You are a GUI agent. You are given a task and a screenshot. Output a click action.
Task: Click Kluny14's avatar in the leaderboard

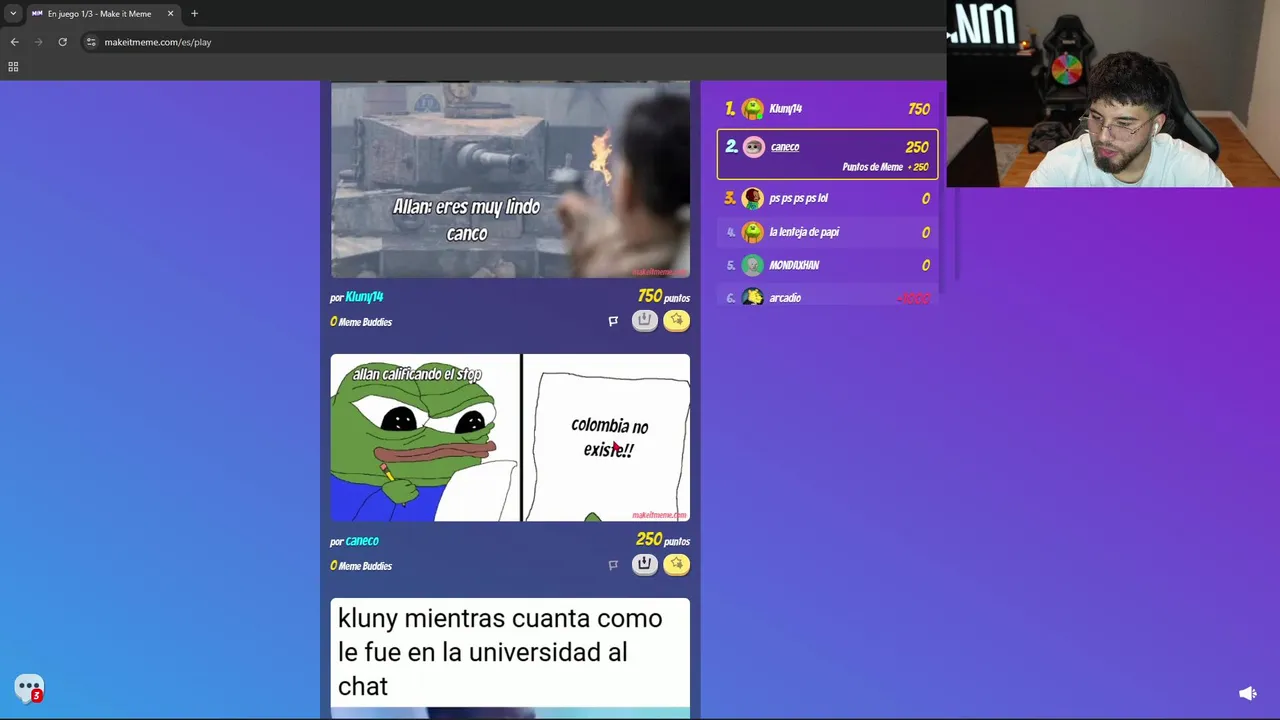(x=753, y=109)
